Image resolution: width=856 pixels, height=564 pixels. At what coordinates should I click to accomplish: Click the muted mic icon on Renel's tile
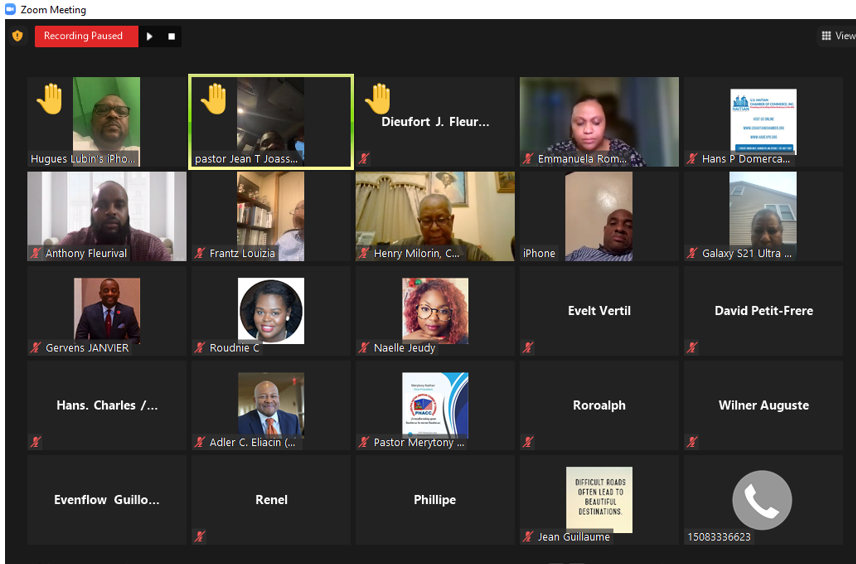(x=200, y=536)
